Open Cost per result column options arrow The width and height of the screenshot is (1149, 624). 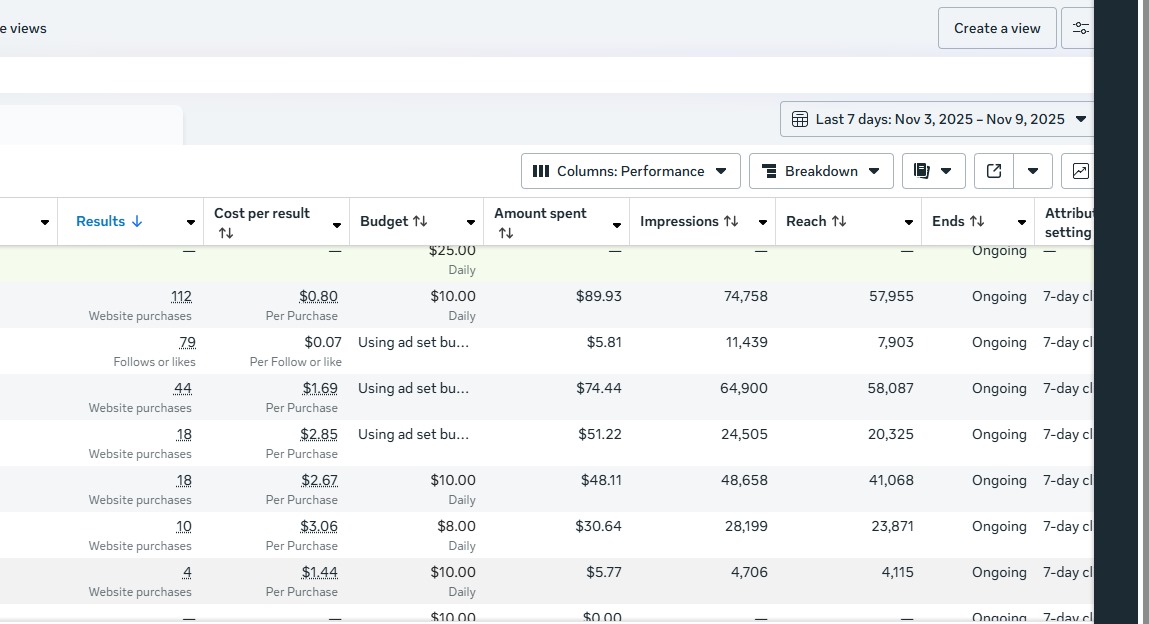(x=337, y=224)
